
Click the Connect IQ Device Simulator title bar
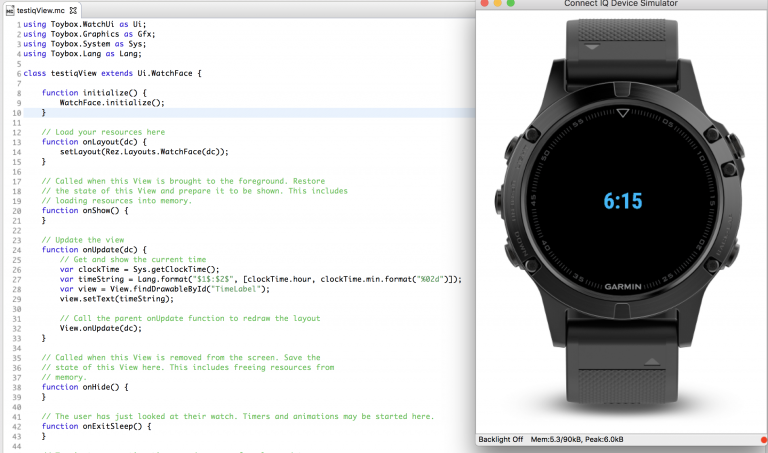[621, 3]
